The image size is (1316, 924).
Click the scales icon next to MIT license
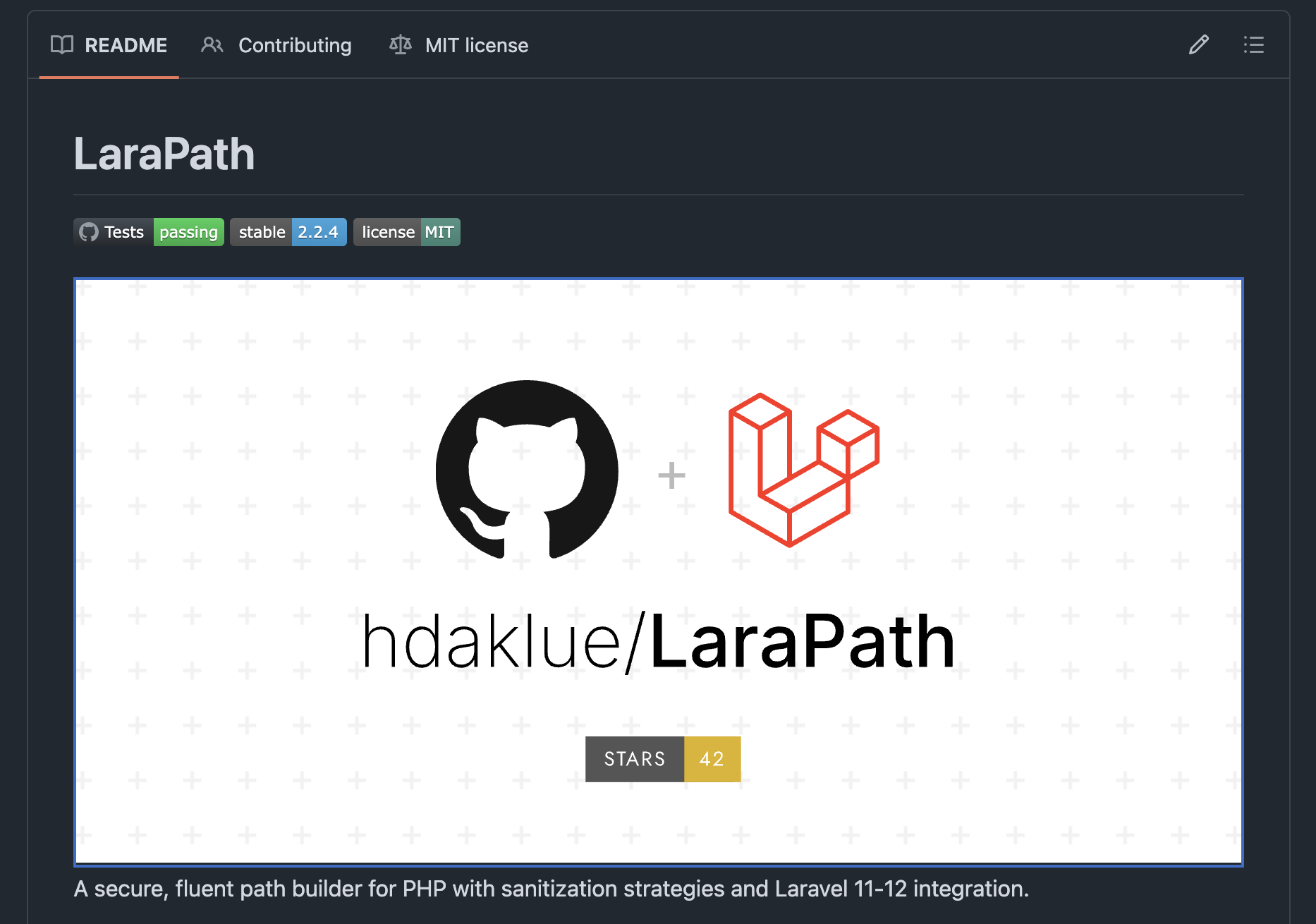click(400, 45)
